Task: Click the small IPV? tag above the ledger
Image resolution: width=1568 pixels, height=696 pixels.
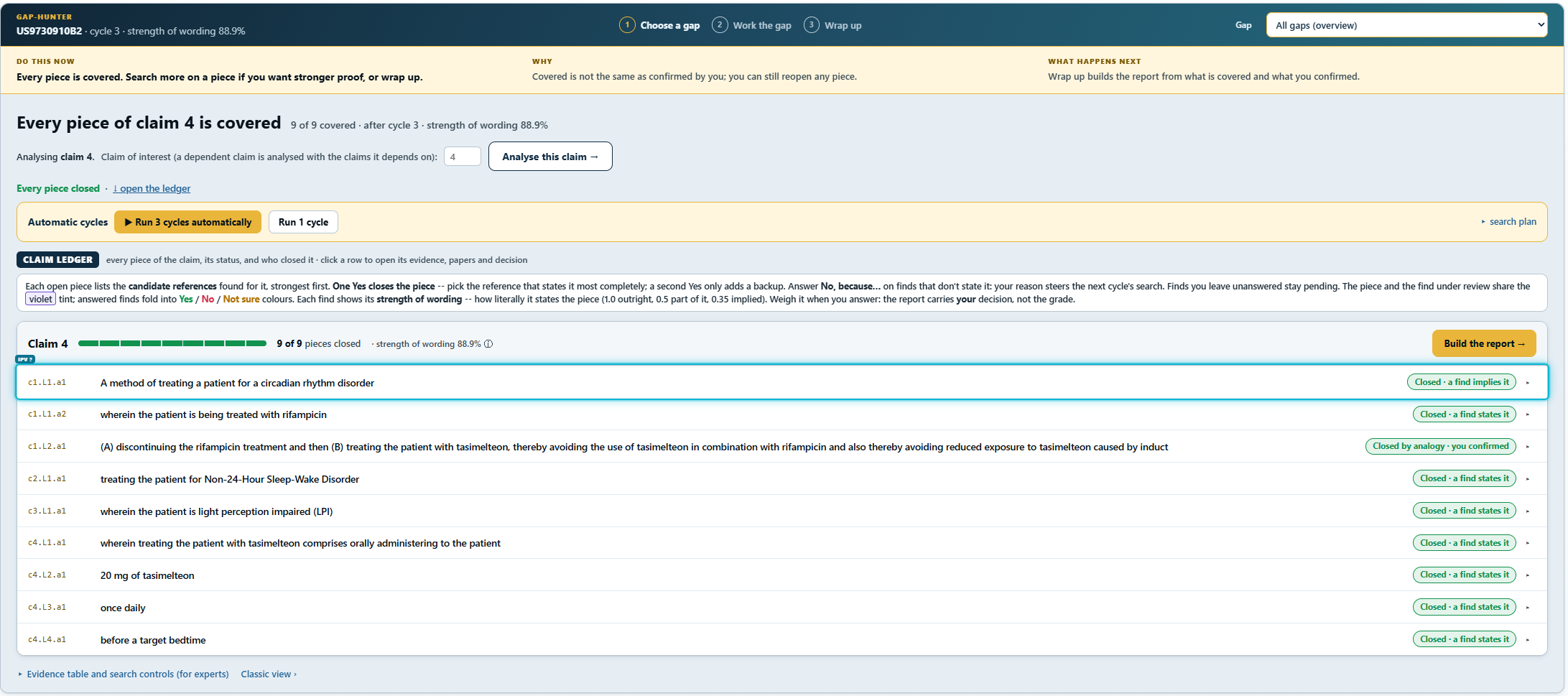Action: (25, 359)
